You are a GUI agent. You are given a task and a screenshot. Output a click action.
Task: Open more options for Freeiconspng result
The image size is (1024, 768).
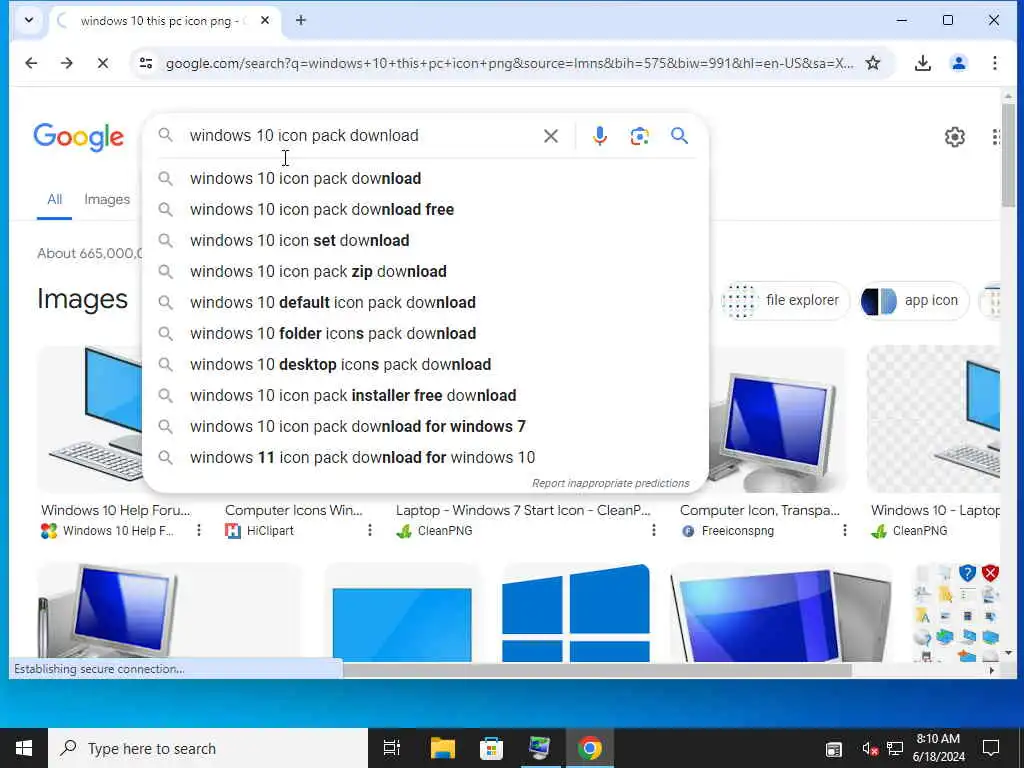pyautogui.click(x=844, y=530)
